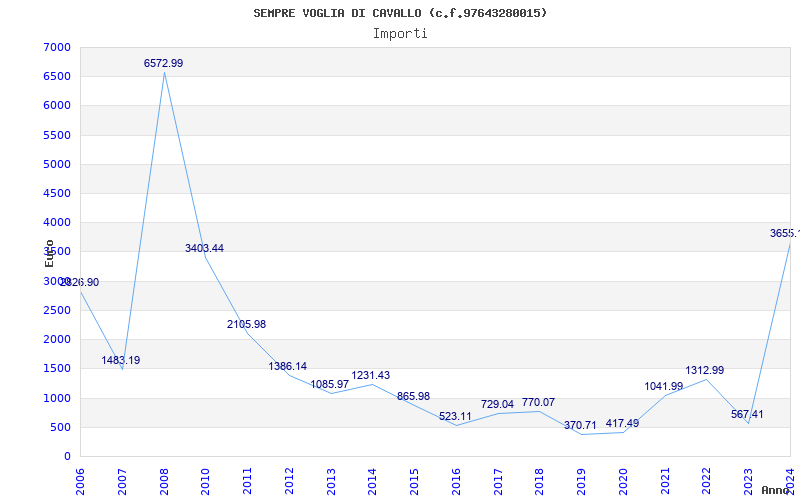800x500 pixels.
Task: Click the 4000 tick on Euro axis
Action: click(57, 222)
